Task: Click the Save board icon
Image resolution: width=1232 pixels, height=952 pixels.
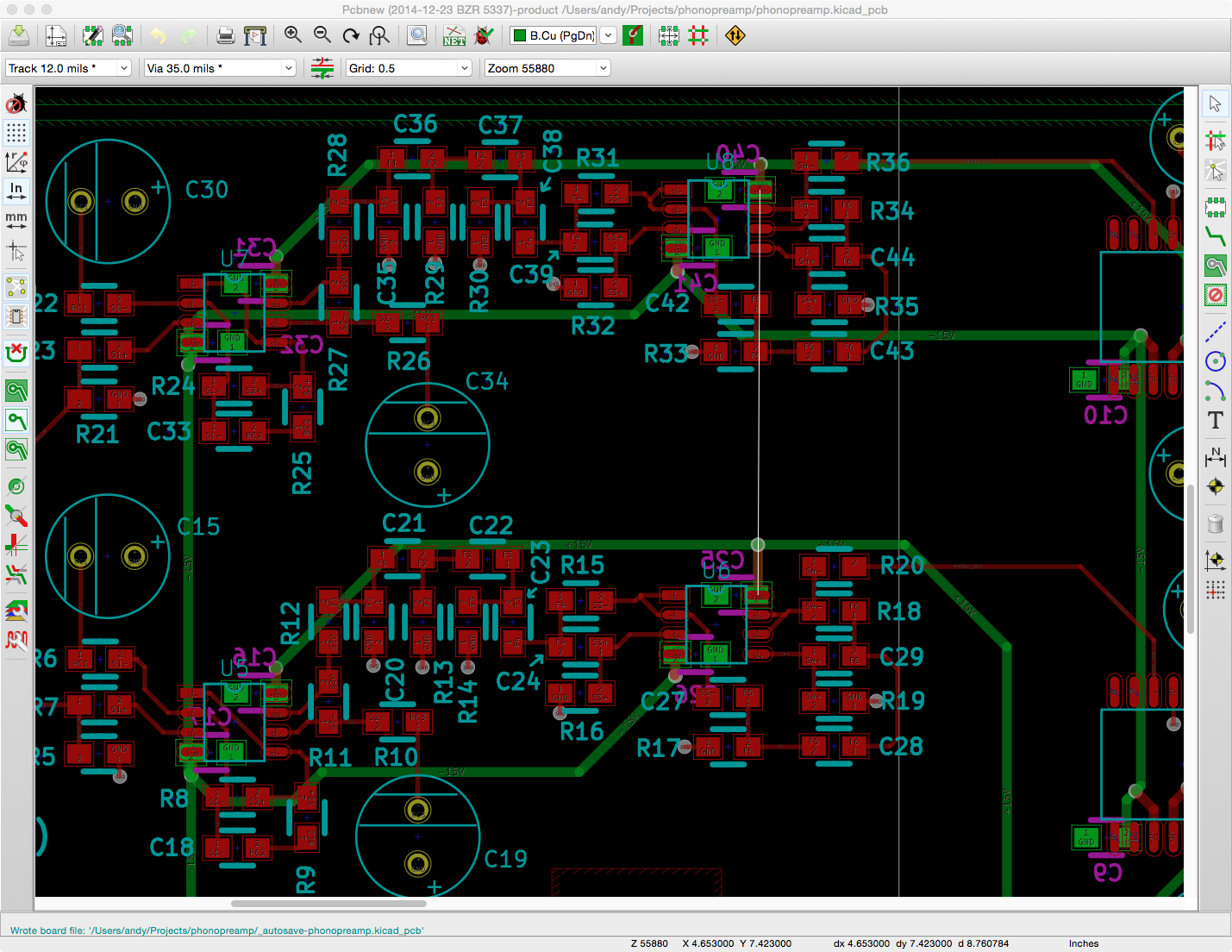Action: (x=19, y=35)
